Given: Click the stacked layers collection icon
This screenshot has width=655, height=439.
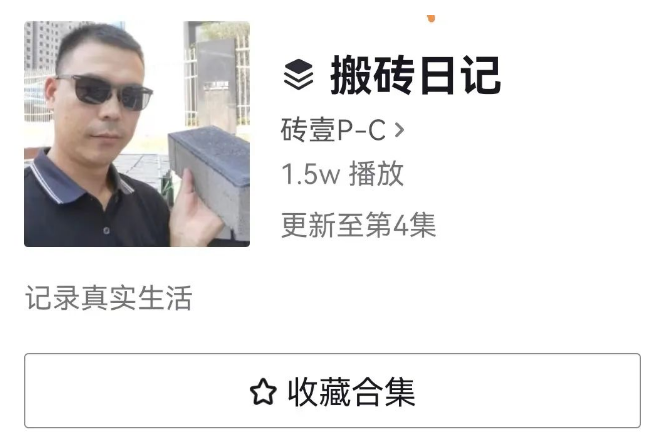Looking at the screenshot, I should [x=298, y=75].
